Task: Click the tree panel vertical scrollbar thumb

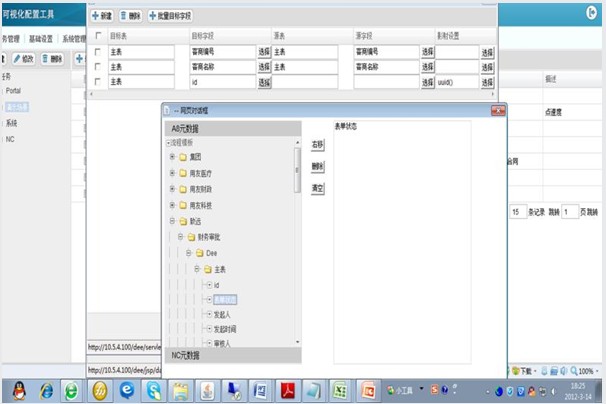Action: 297,170
